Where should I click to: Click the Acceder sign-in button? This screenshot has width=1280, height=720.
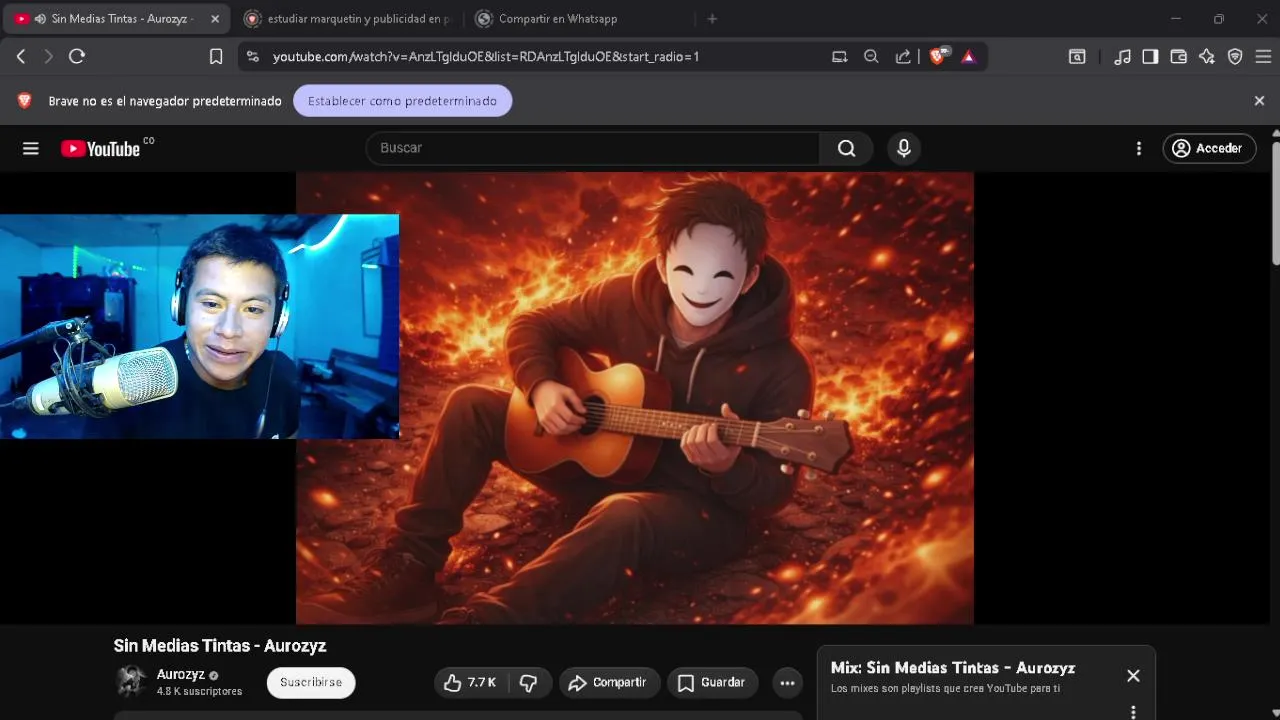pyautogui.click(x=1209, y=148)
